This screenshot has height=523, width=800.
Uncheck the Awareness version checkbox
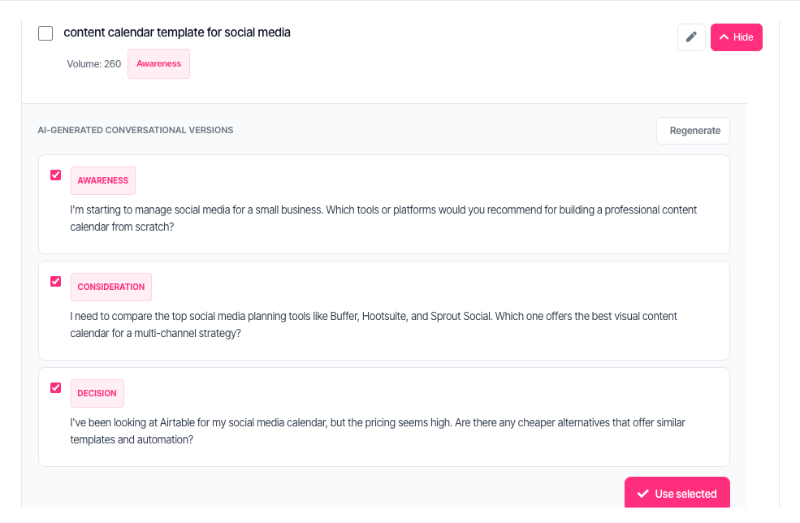(x=56, y=175)
